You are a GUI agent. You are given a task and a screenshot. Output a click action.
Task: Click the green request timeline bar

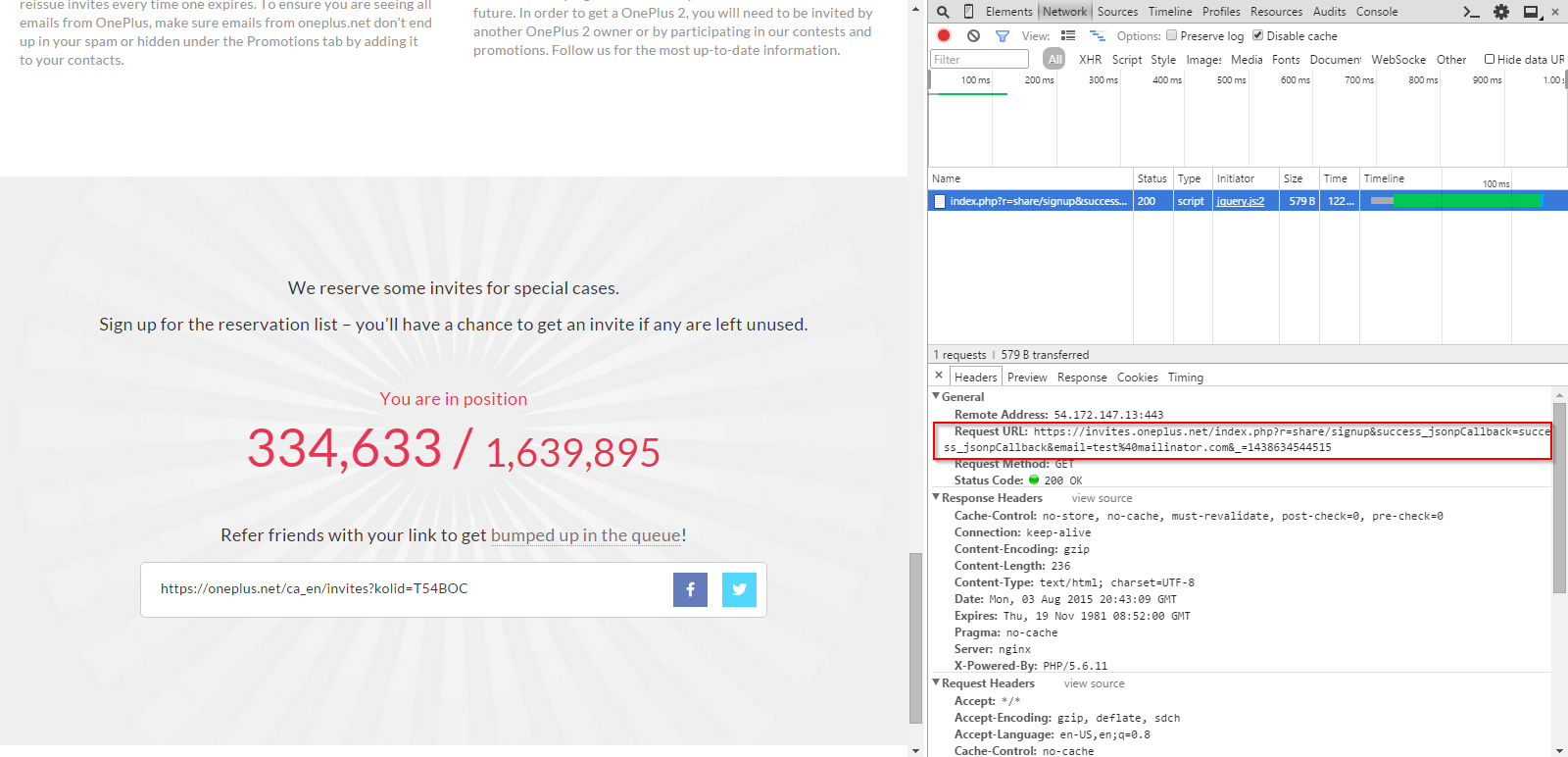click(1467, 201)
